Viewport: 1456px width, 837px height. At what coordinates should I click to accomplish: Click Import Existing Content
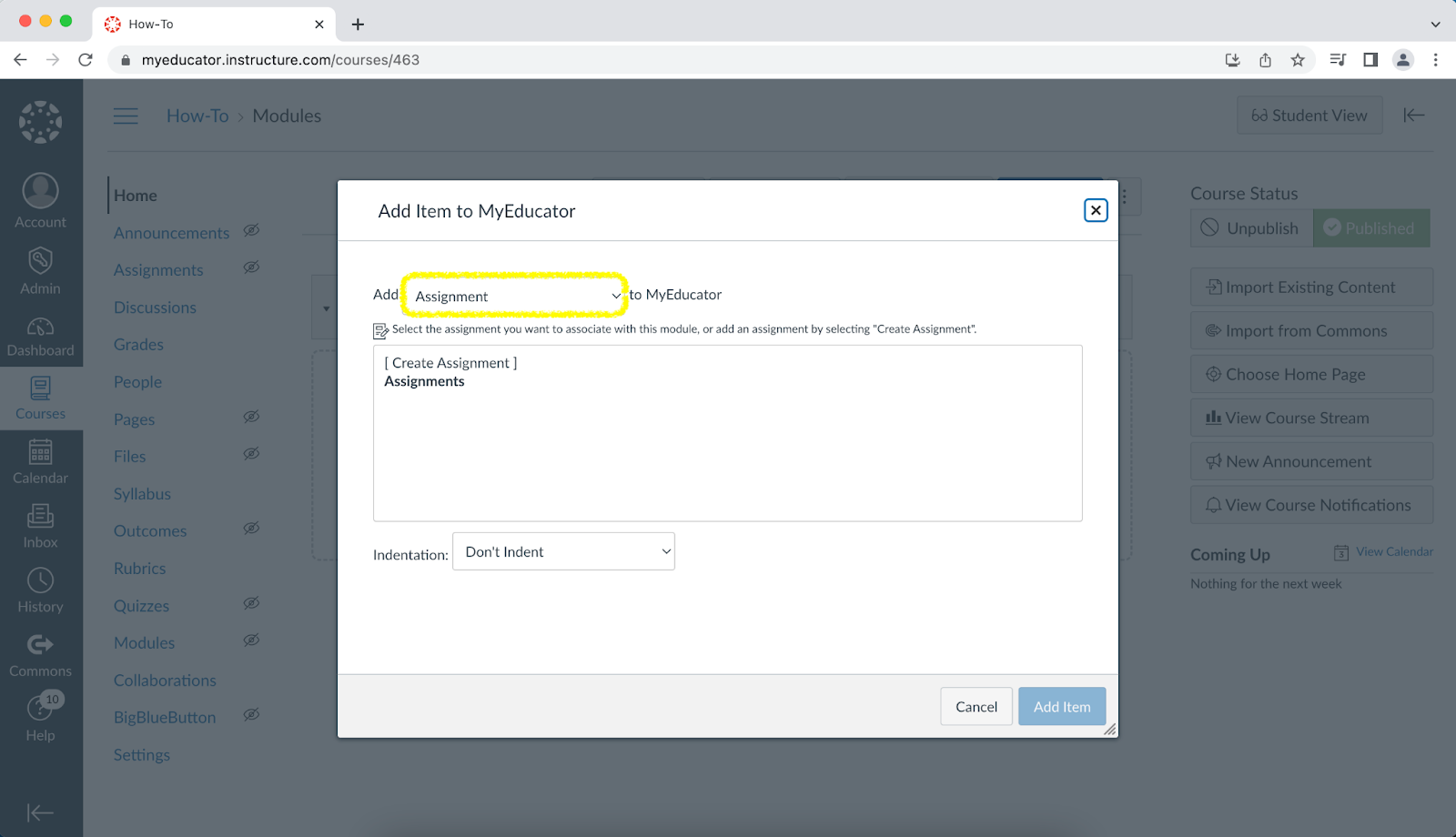tap(1311, 287)
